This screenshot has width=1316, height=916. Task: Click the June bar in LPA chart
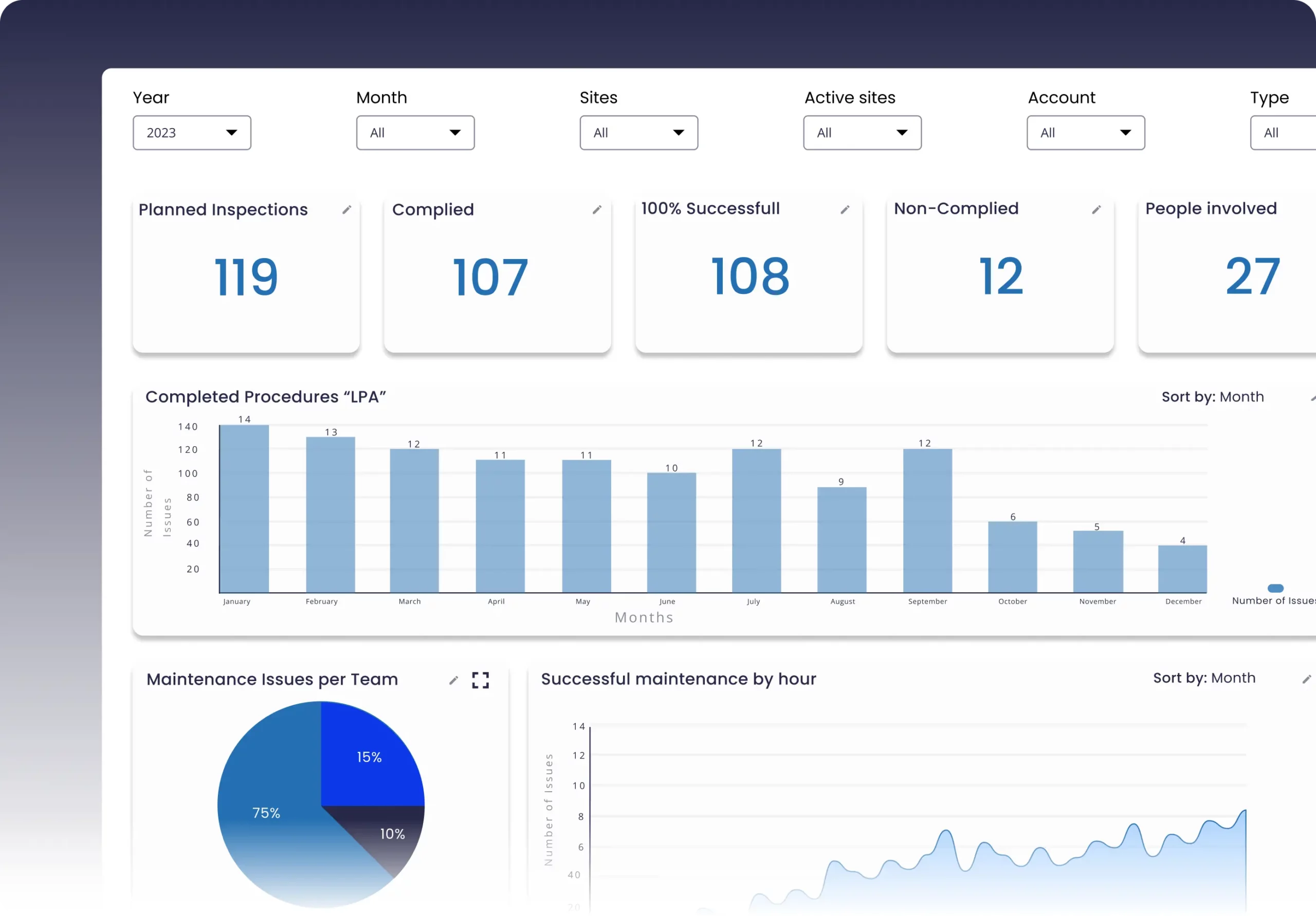pos(672,533)
